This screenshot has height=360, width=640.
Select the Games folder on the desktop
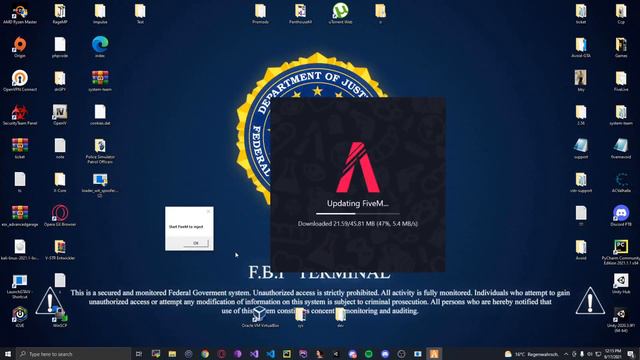point(621,47)
